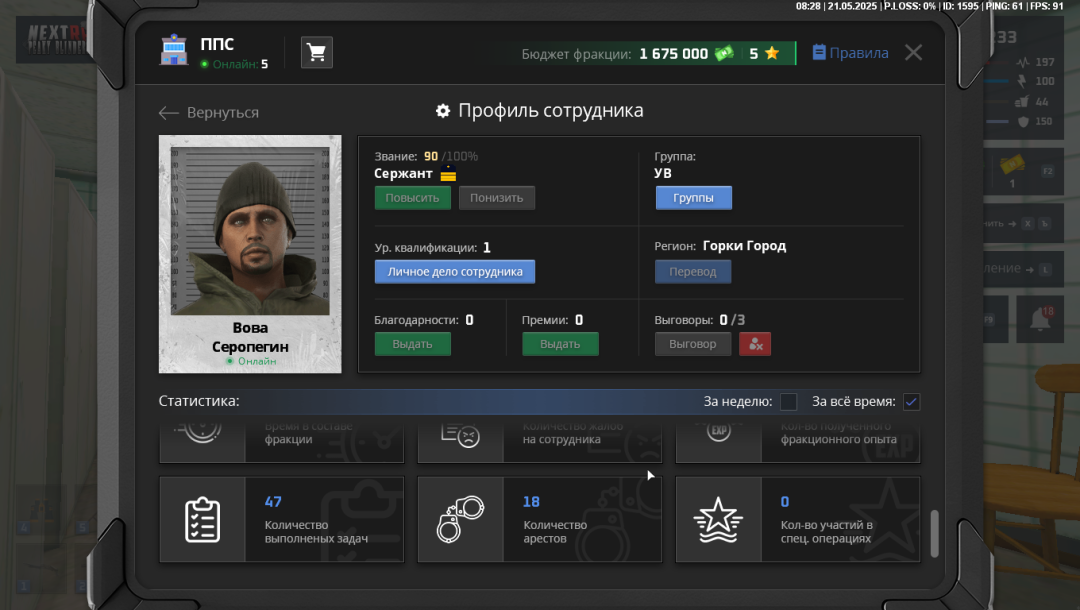The height and width of the screenshot is (610, 1080).
Task: Toggle the 'За всё время' checkbox
Action: tap(911, 402)
